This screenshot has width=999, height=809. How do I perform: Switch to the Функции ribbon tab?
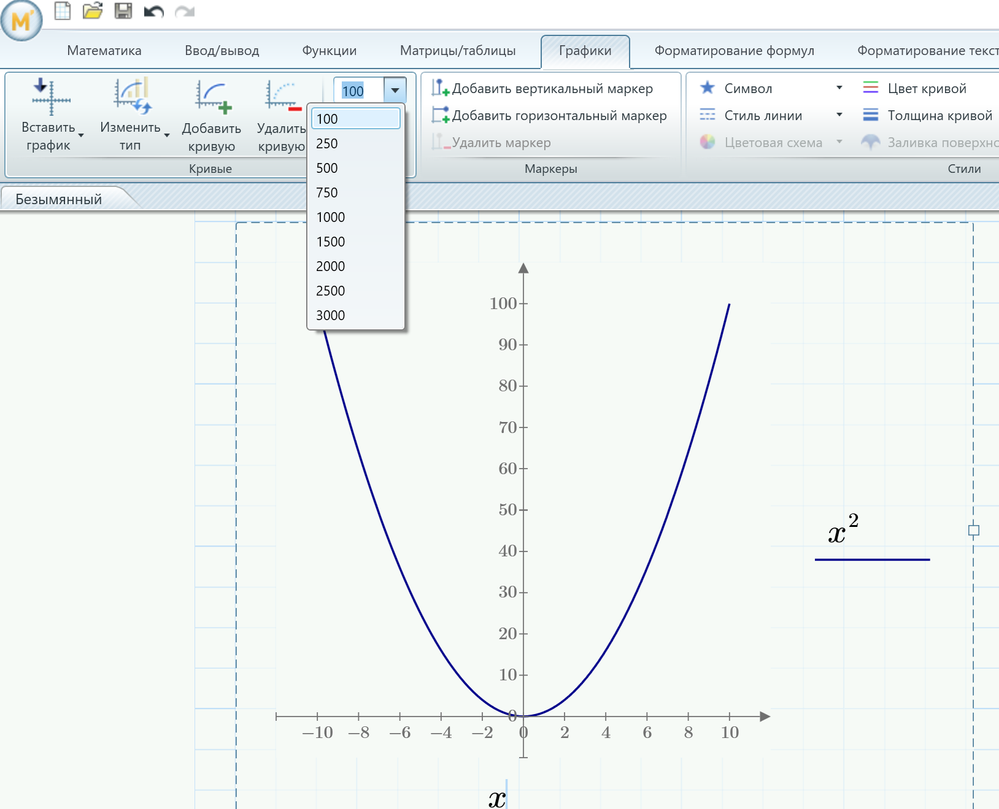point(329,51)
